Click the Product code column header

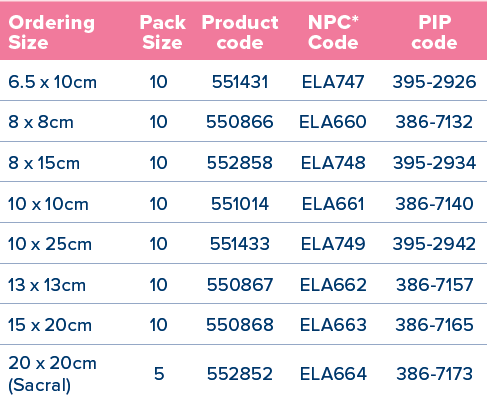[240, 32]
